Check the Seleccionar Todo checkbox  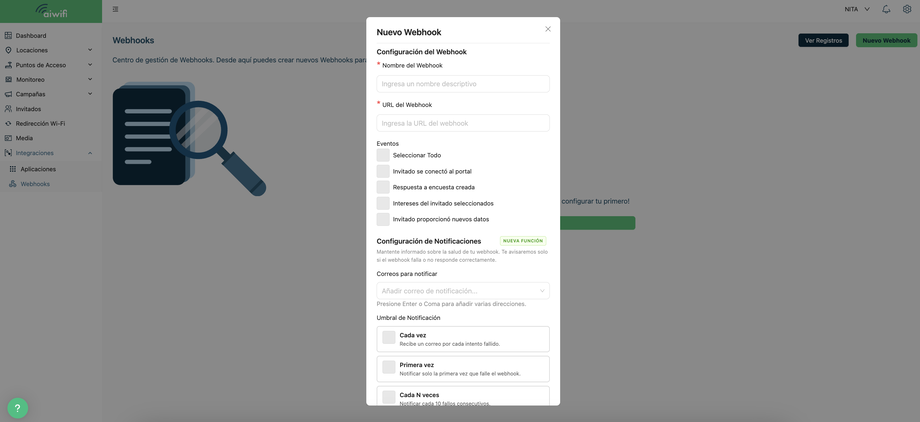383,155
